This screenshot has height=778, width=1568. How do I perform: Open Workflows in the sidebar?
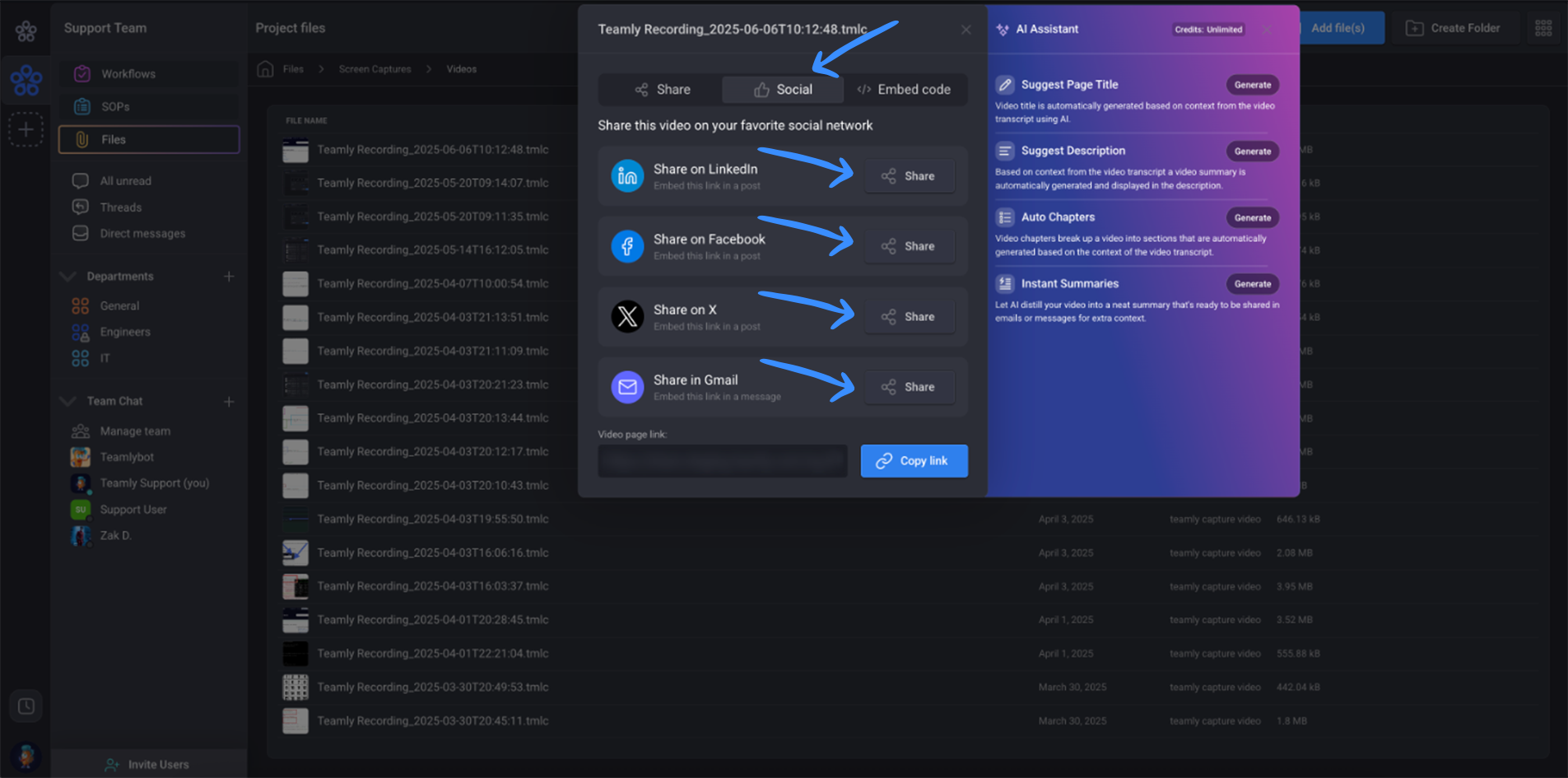(x=148, y=74)
